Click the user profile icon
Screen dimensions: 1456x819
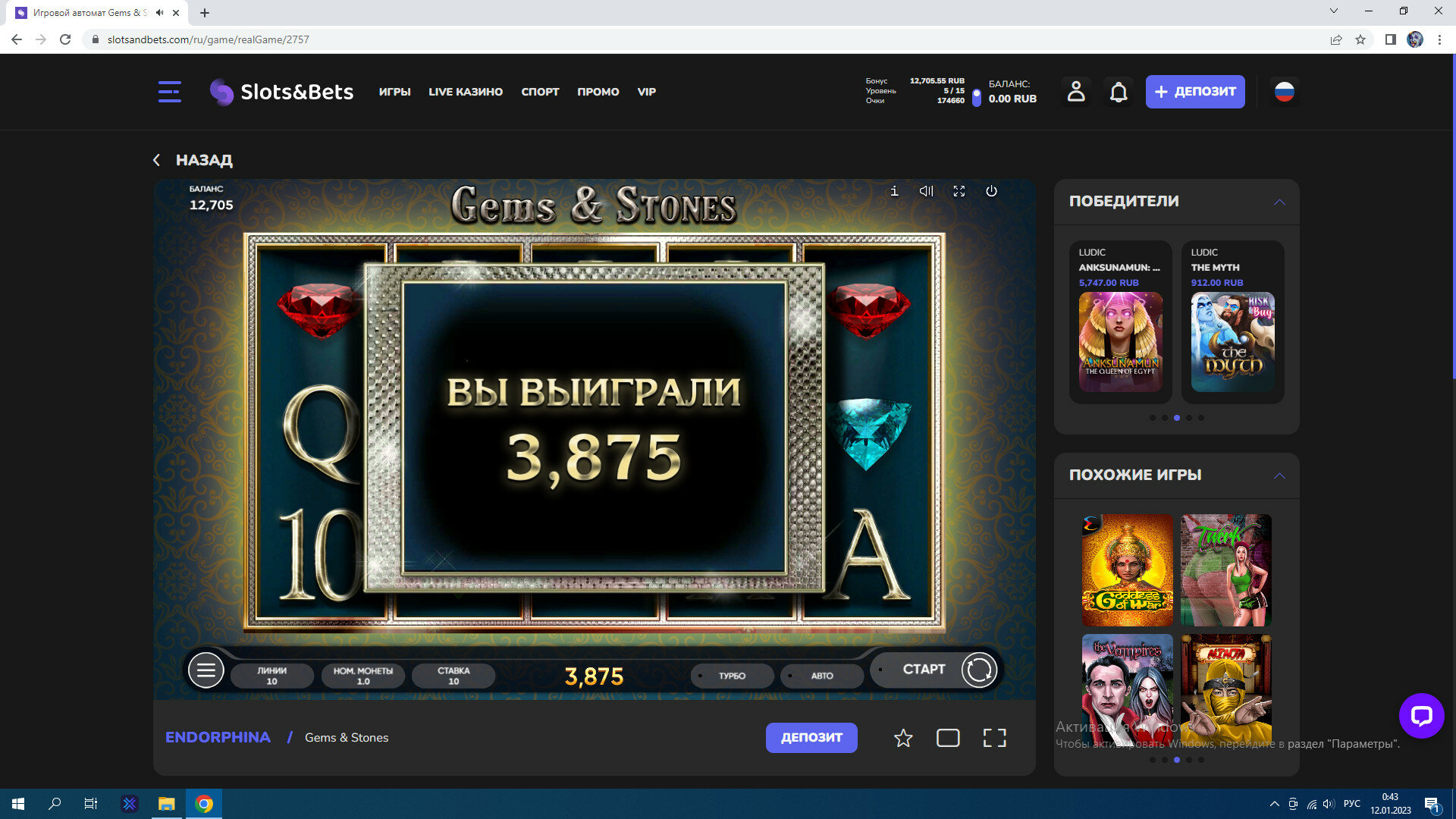pyautogui.click(x=1075, y=92)
